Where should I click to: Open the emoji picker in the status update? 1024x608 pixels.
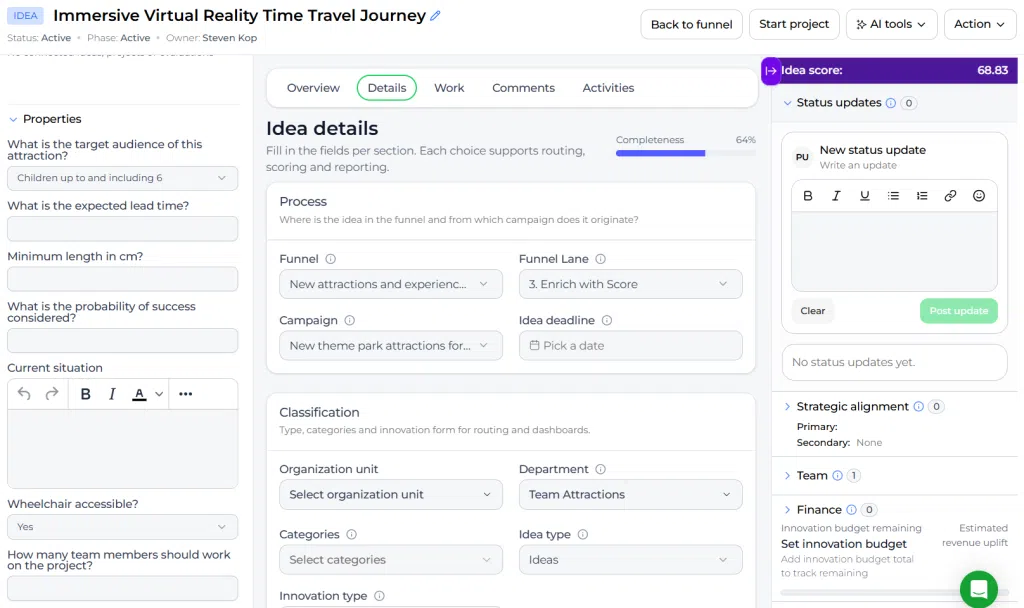978,196
